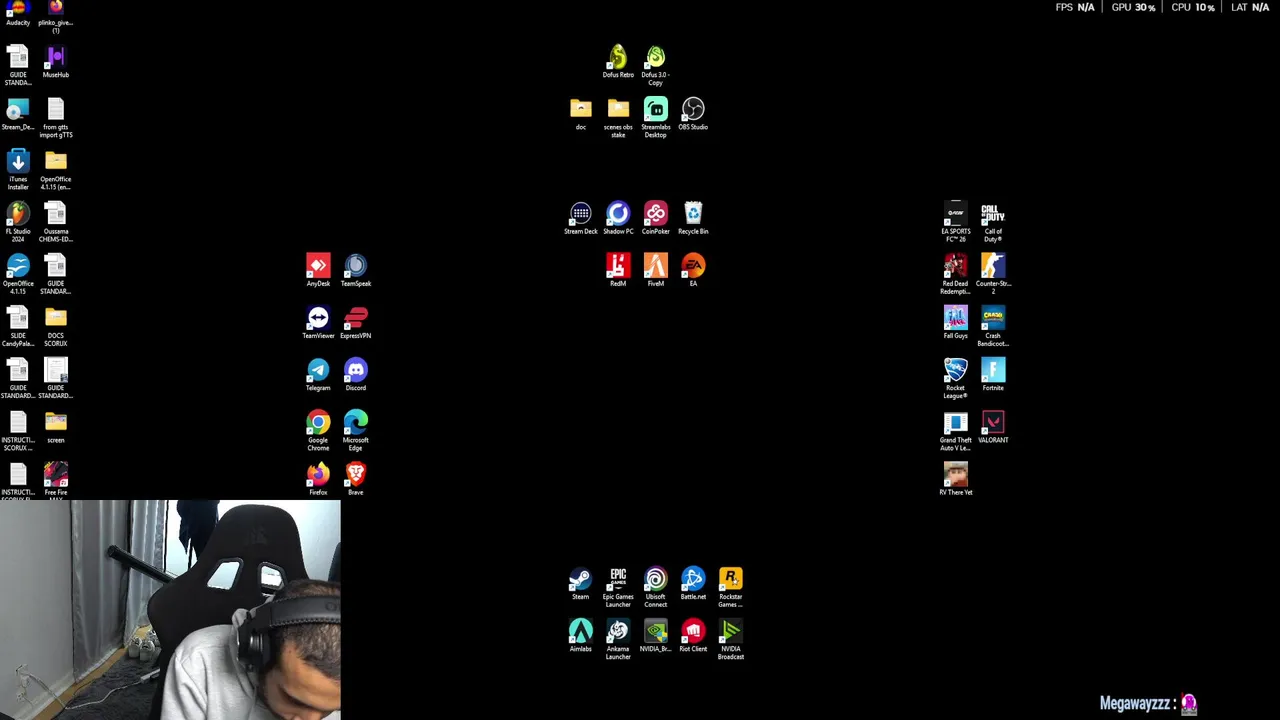Image resolution: width=1280 pixels, height=720 pixels.
Task: Select the SLIDE CandyPala... document
Action: 18,326
